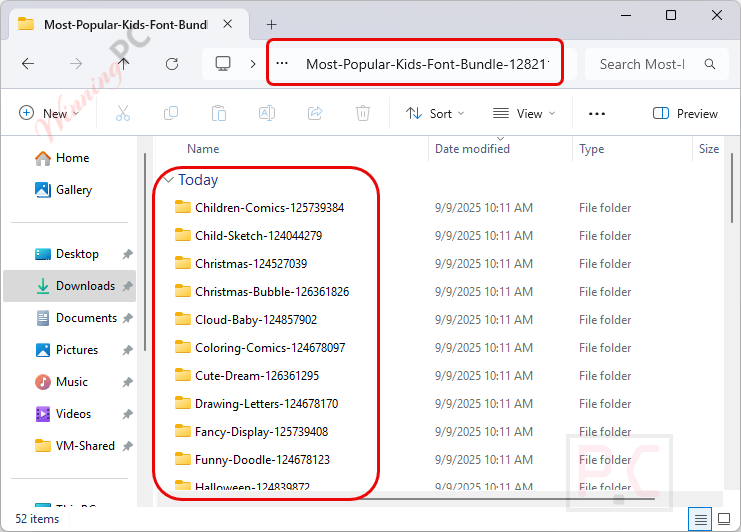Image resolution: width=741 pixels, height=532 pixels.
Task: Open the See more toolbar menu
Action: point(597,114)
